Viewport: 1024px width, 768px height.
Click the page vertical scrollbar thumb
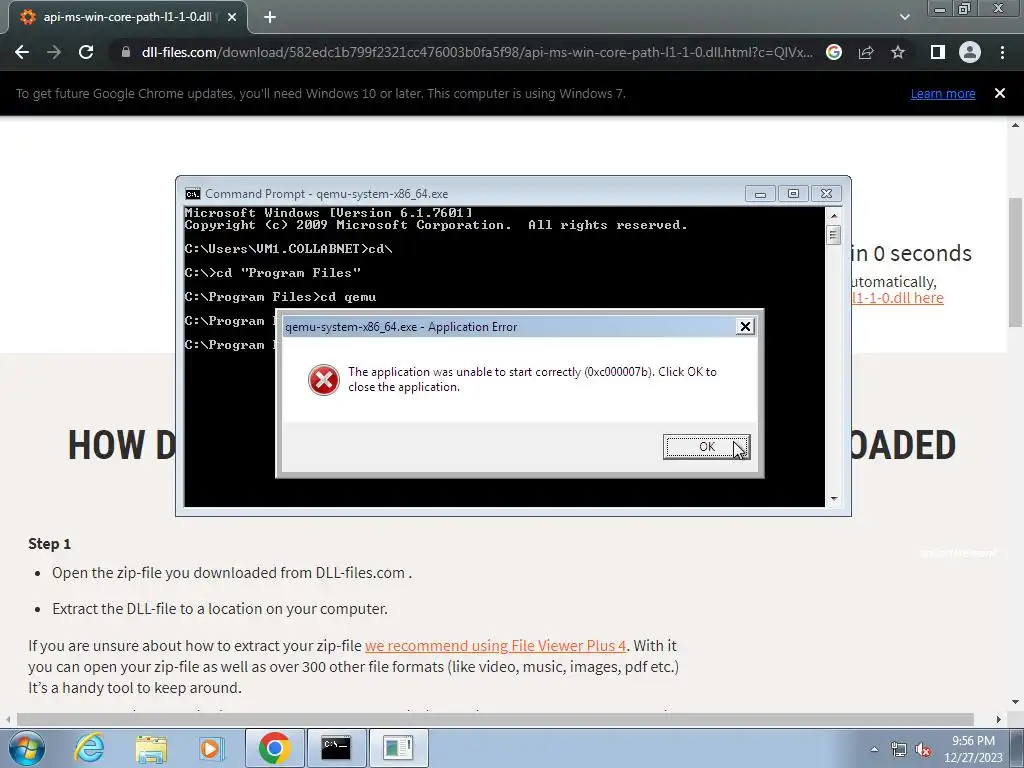point(1015,261)
